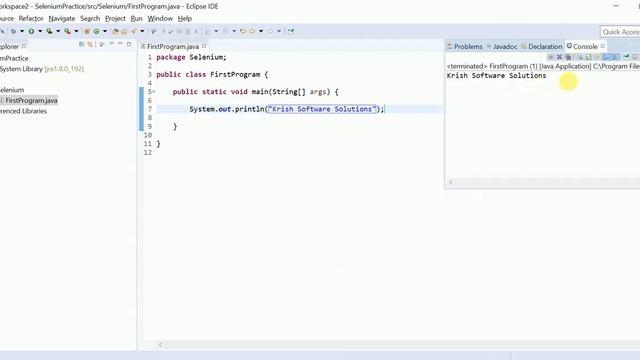Open the Search menu

pyautogui.click(x=90, y=18)
